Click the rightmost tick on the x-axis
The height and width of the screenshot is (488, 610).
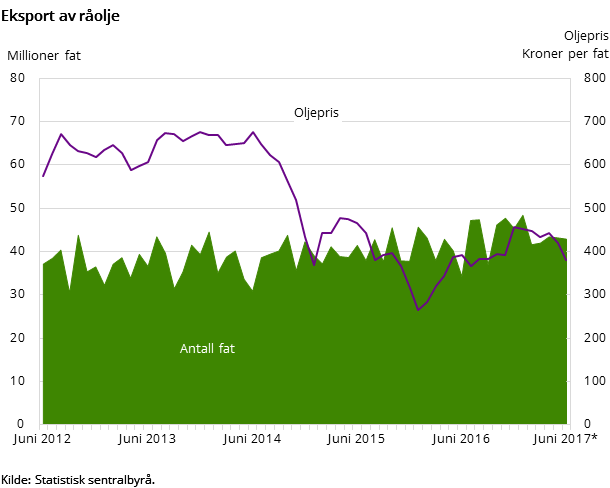coord(570,427)
